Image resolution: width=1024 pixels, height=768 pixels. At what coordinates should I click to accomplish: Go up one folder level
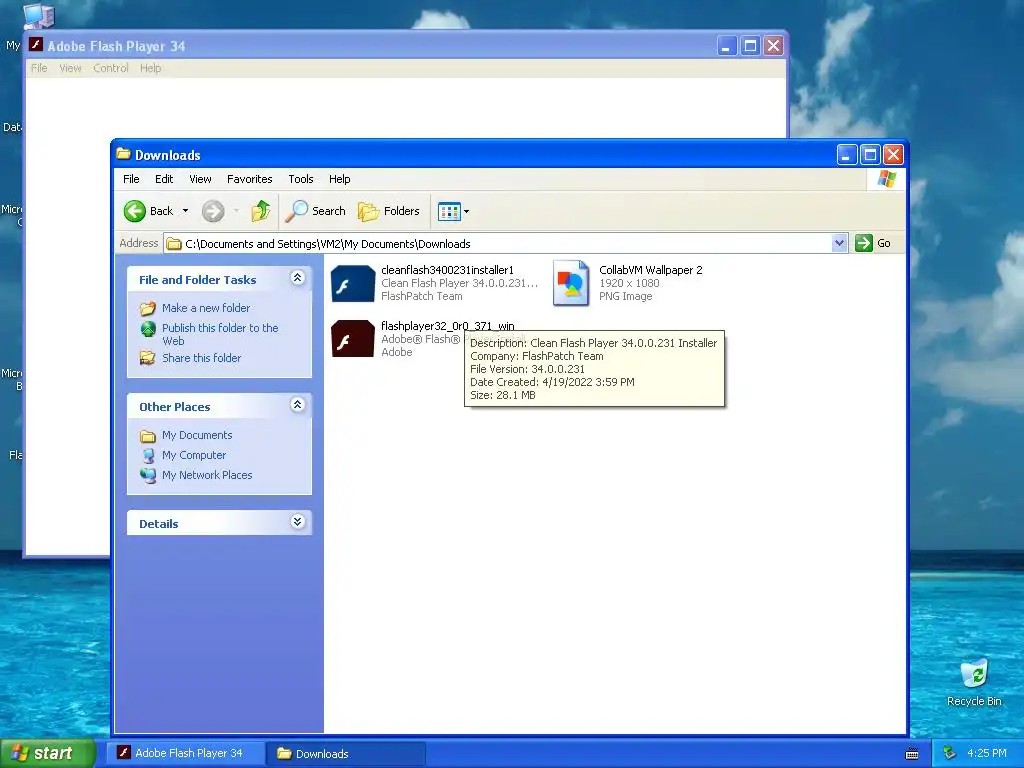coord(261,211)
